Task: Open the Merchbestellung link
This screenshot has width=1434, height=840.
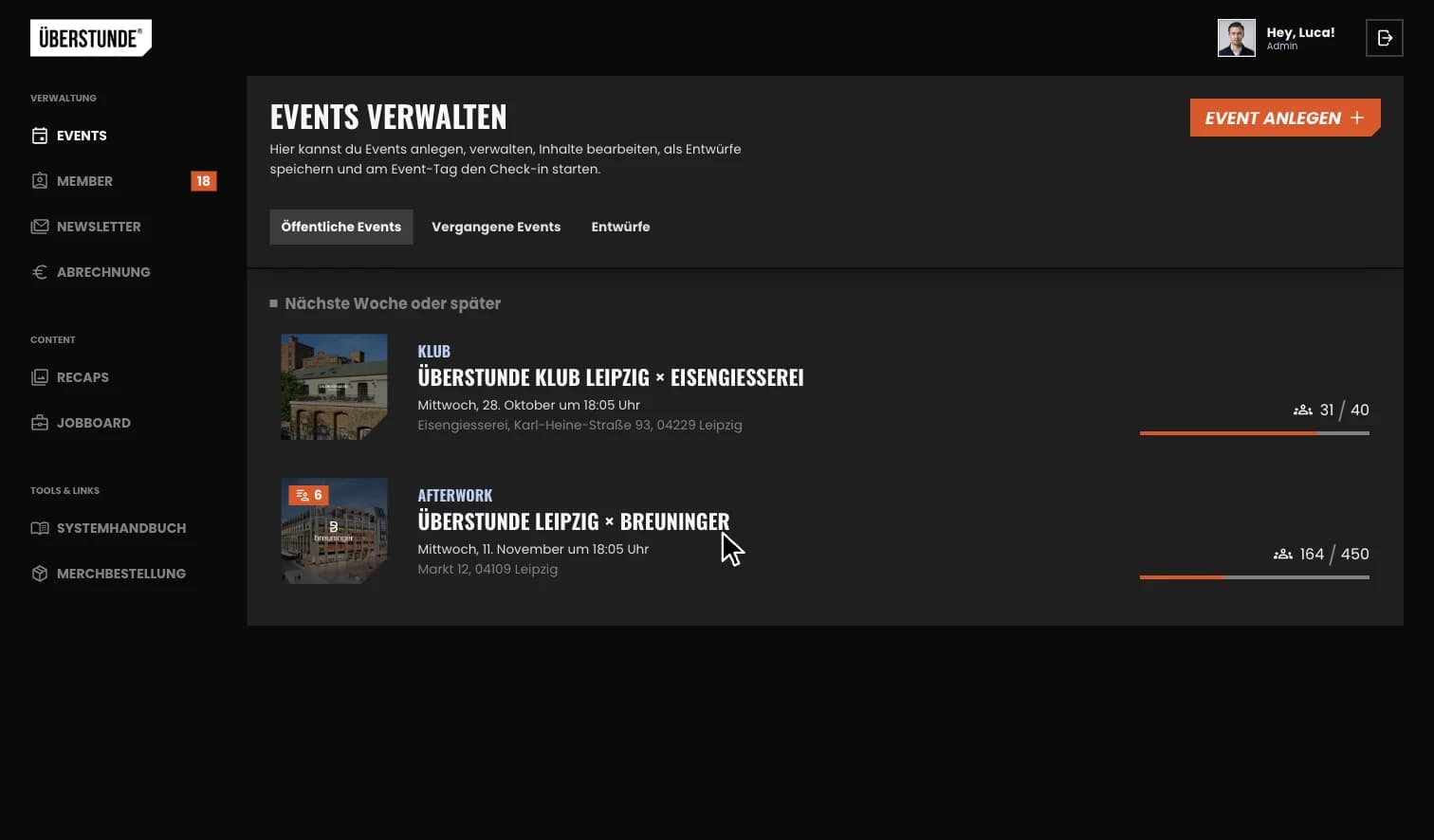Action: click(x=121, y=574)
